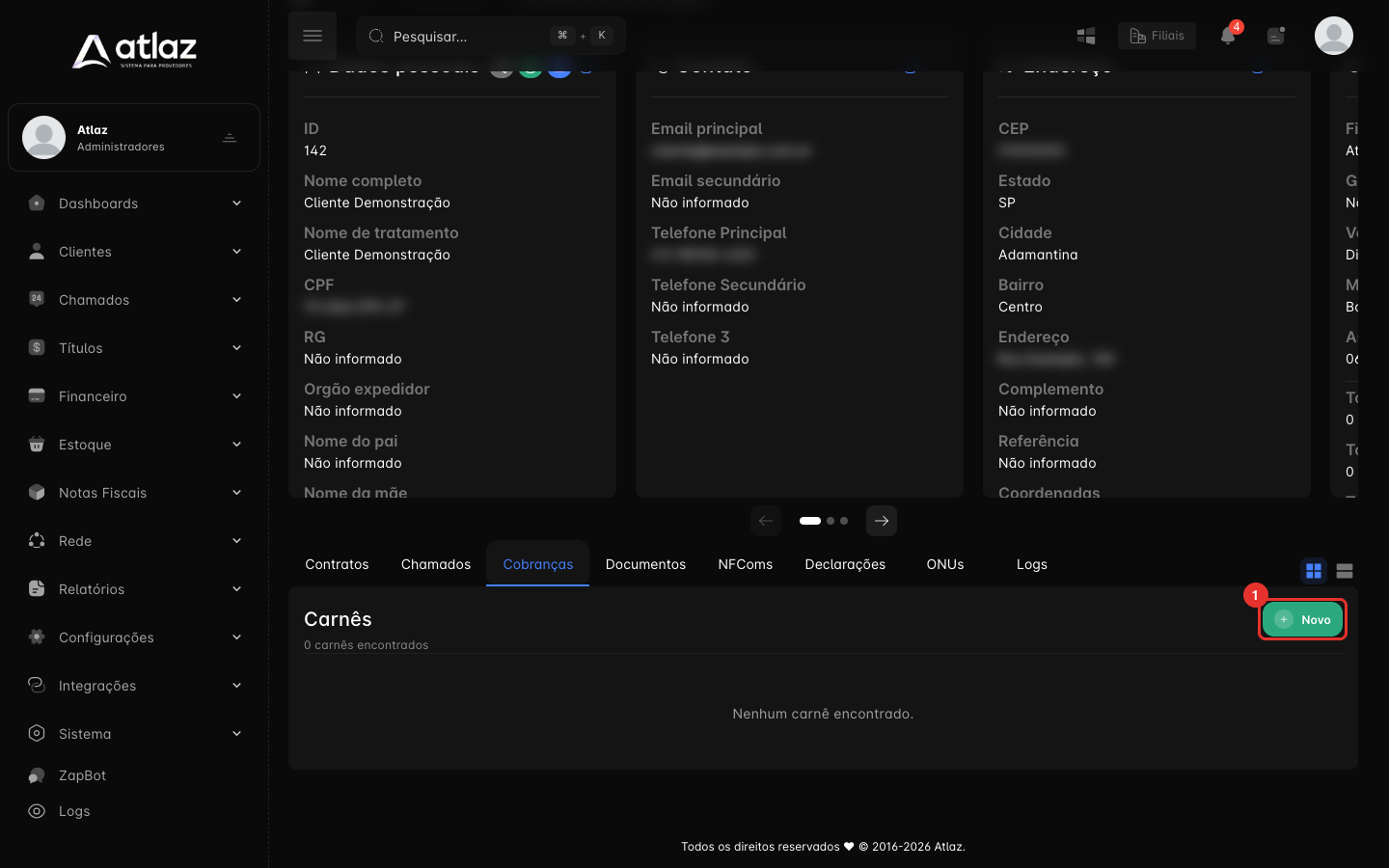Expand the Integrações menu
The height and width of the screenshot is (868, 1389).
coord(134,686)
